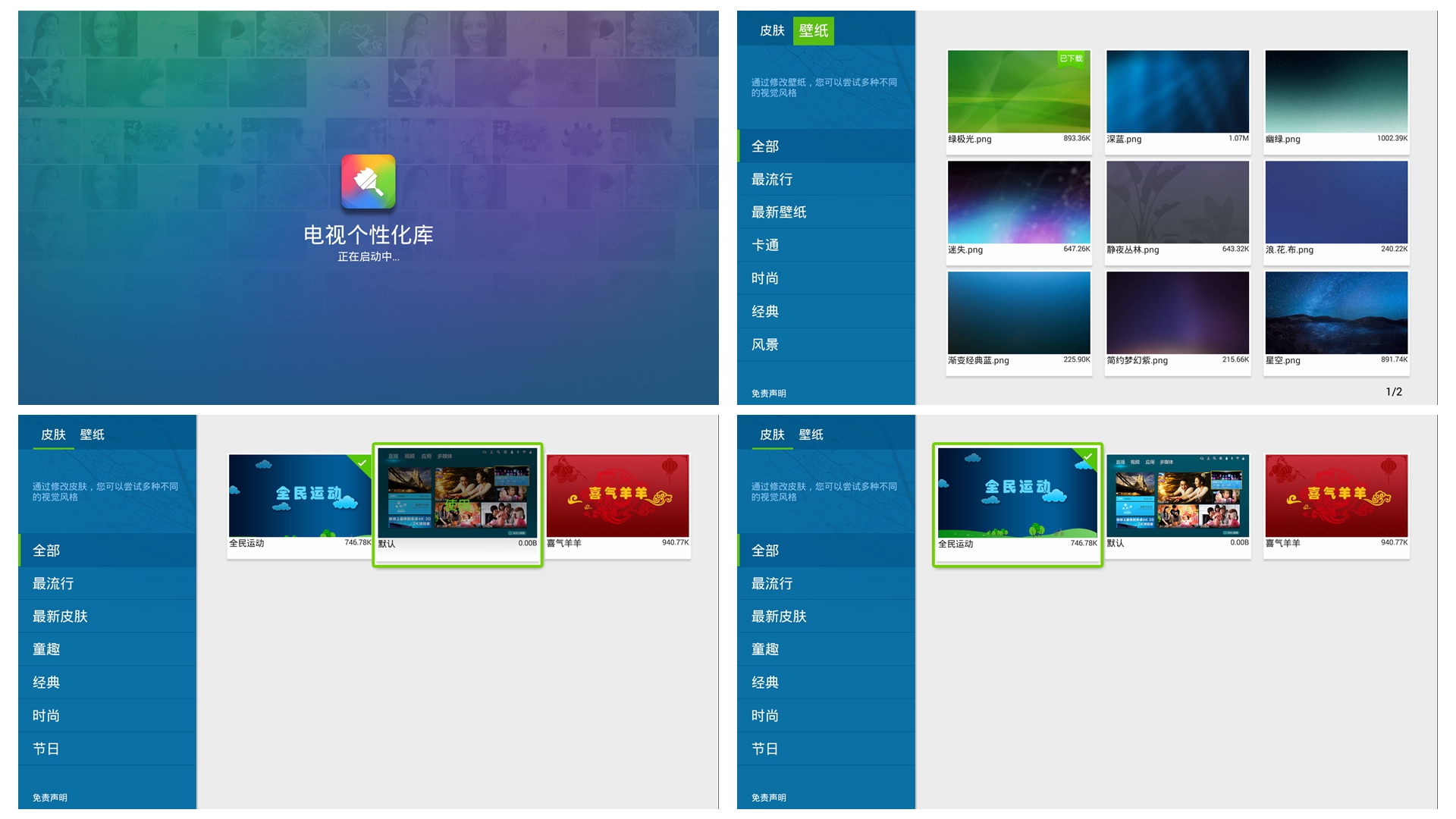
Task: Pick the 幽绿.png wallpaper
Action: pos(1335,92)
